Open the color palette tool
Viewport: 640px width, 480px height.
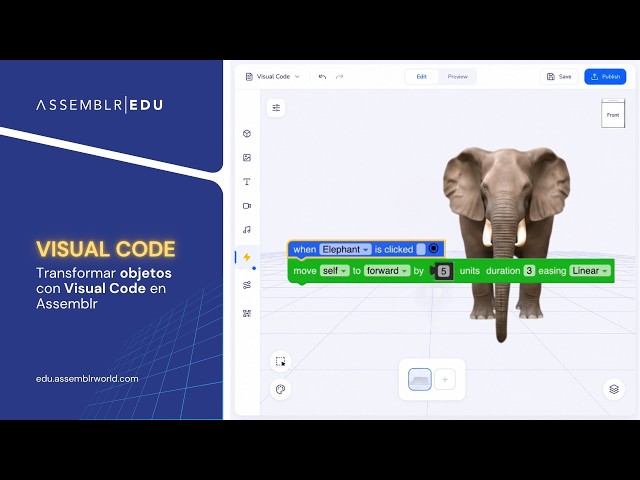pyautogui.click(x=280, y=389)
